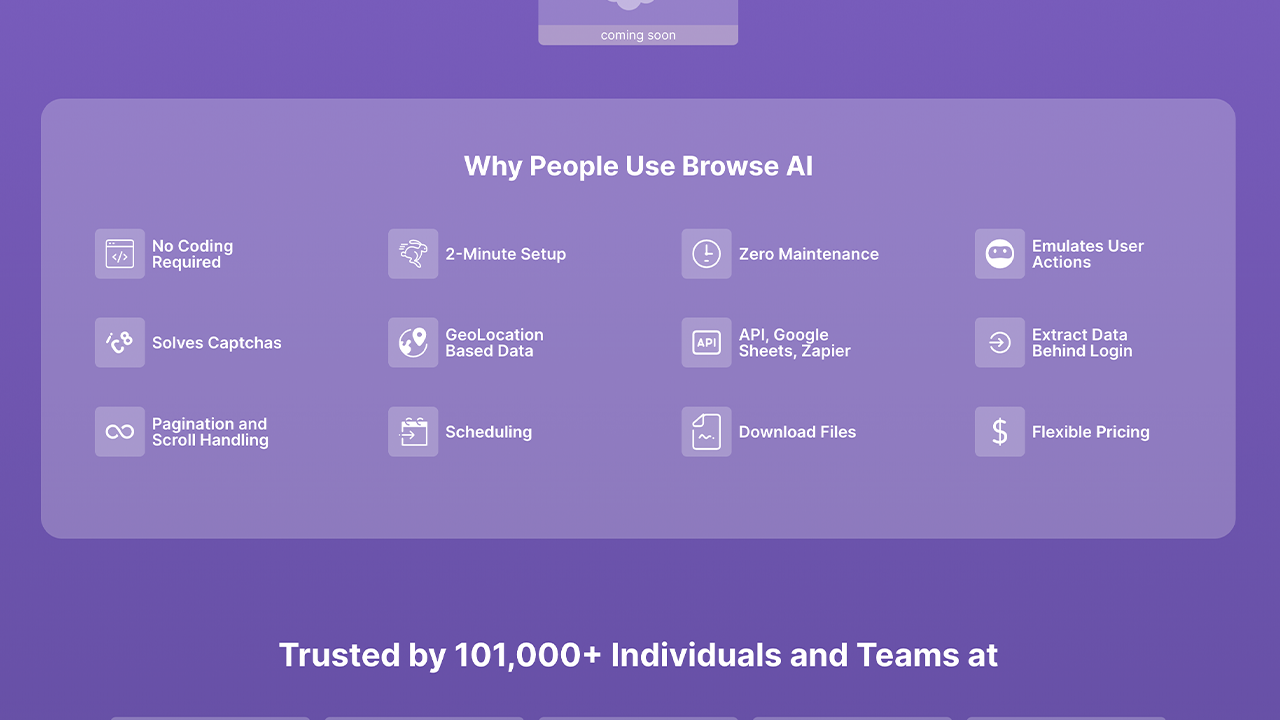Click the "Why People Use Browse AI" heading
The image size is (1280, 720).
[638, 166]
